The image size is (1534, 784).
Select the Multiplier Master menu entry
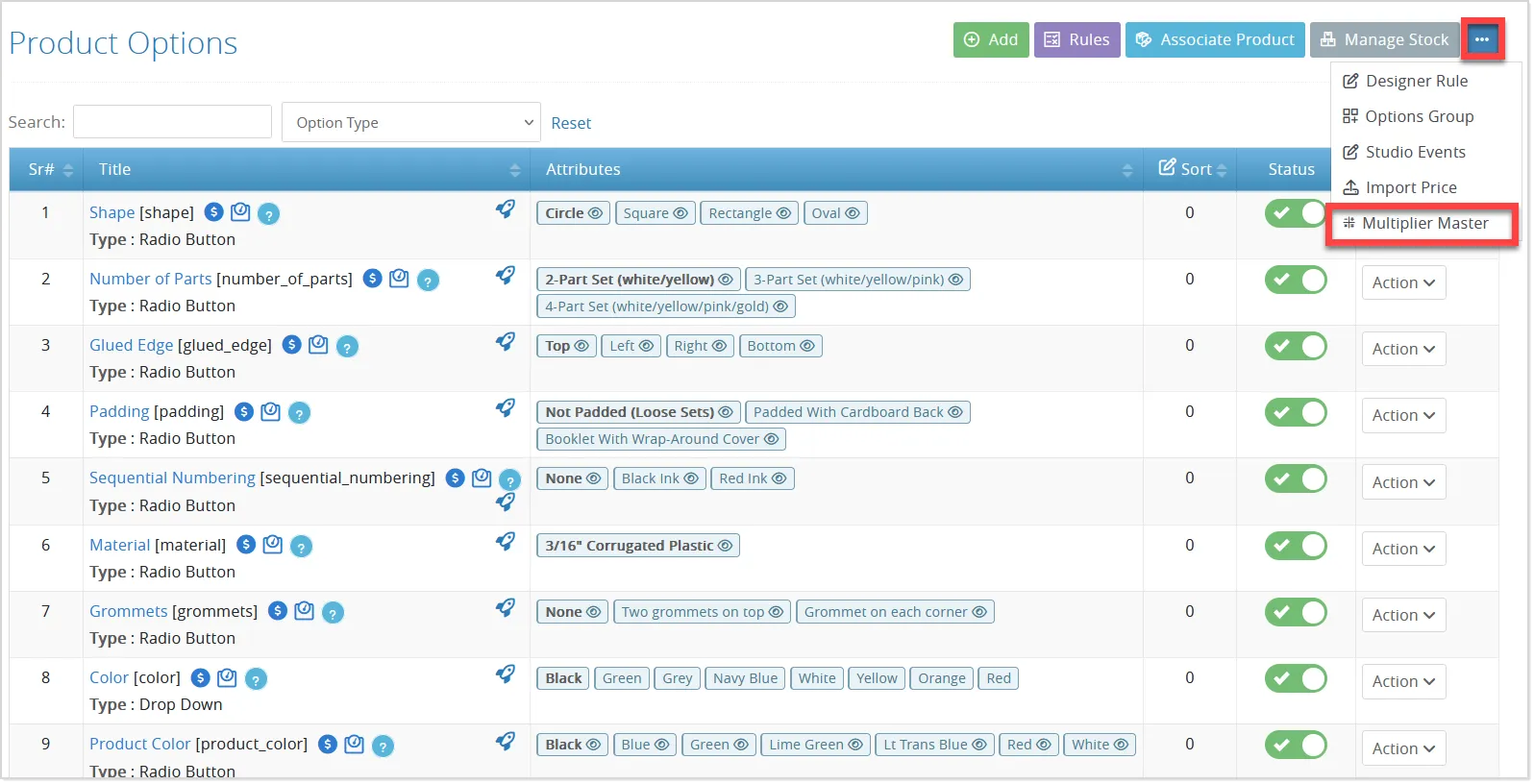(x=1416, y=223)
